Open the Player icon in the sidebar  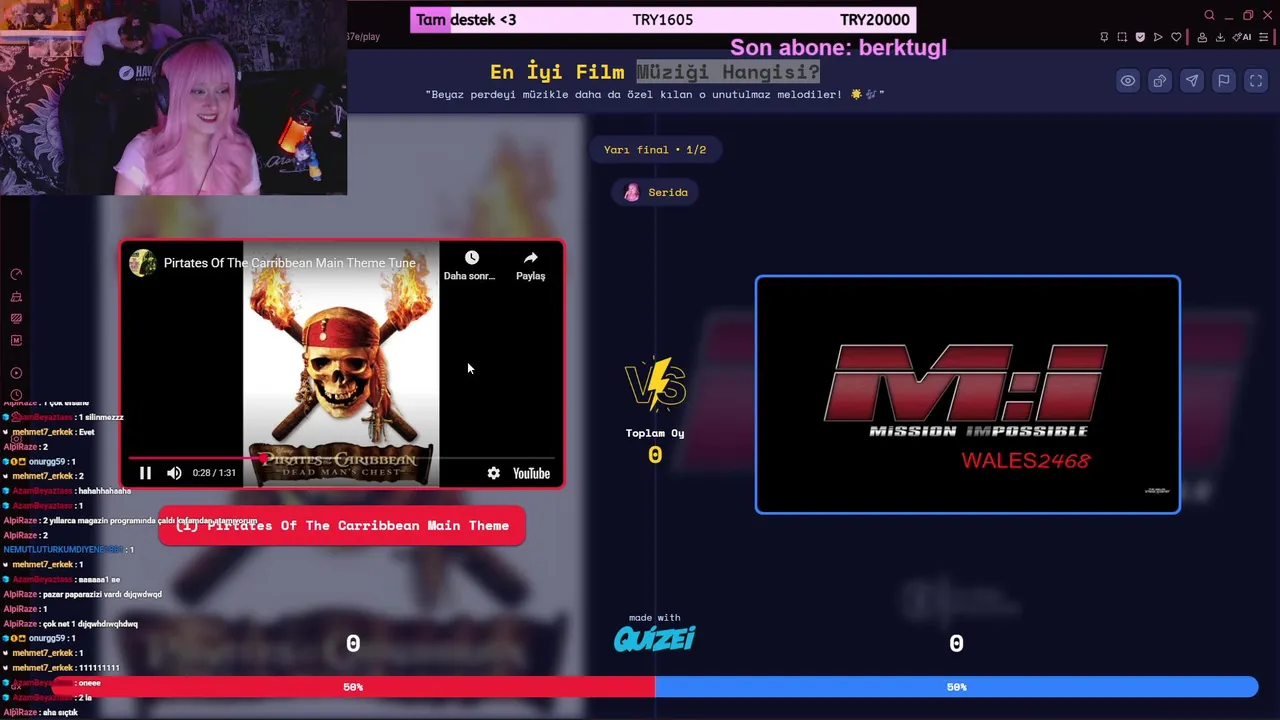point(16,373)
